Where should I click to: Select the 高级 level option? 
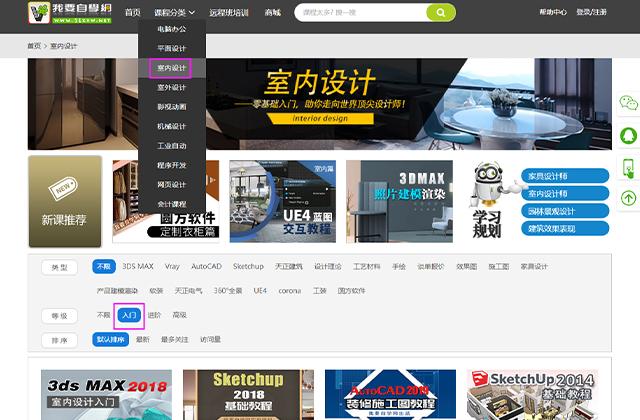tap(180, 315)
